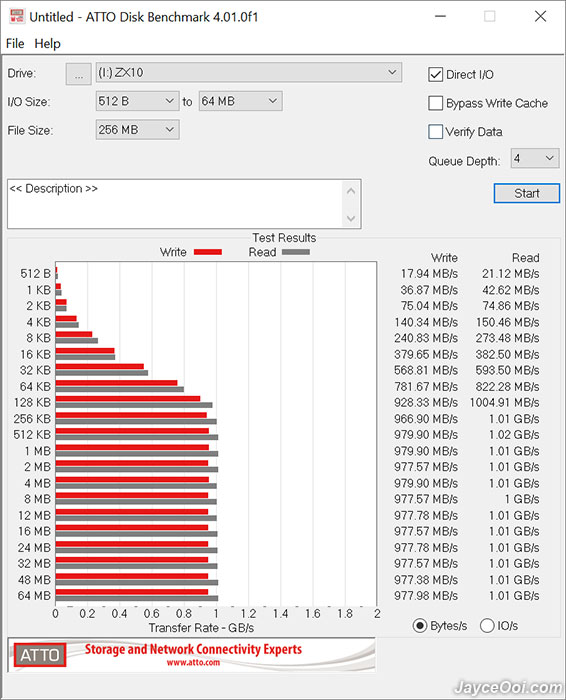Enable the Verify Data checkbox
566x700 pixels.
click(435, 132)
